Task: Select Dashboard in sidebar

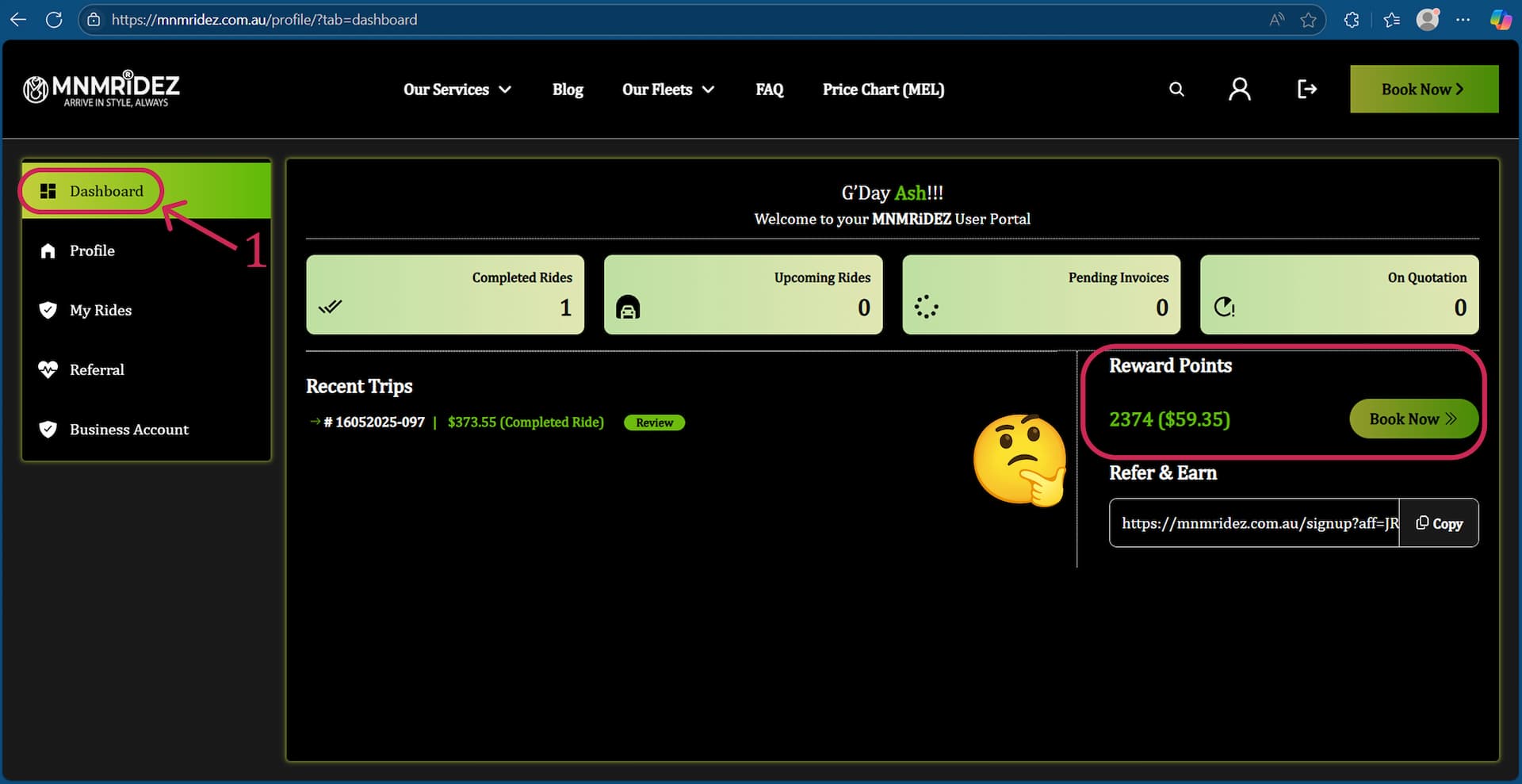Action: [x=147, y=191]
